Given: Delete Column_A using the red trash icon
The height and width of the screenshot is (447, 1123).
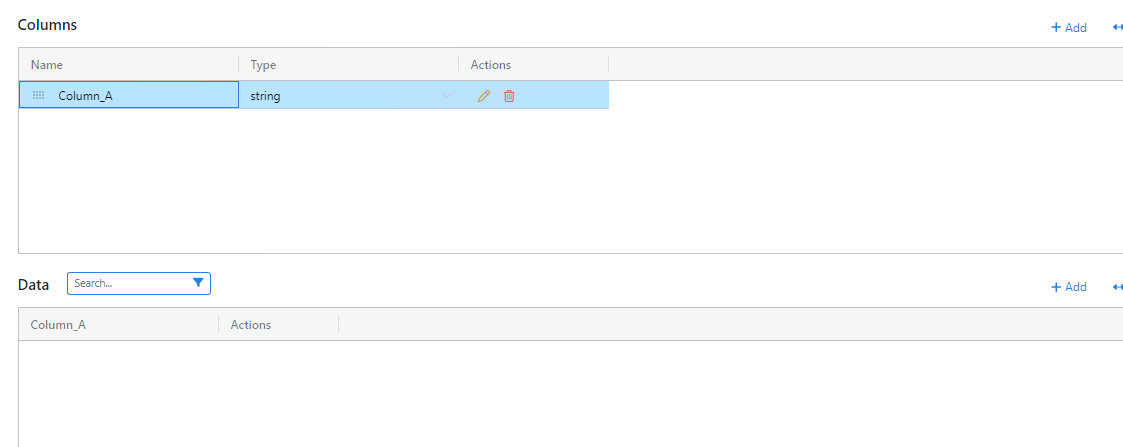Looking at the screenshot, I should (x=509, y=96).
